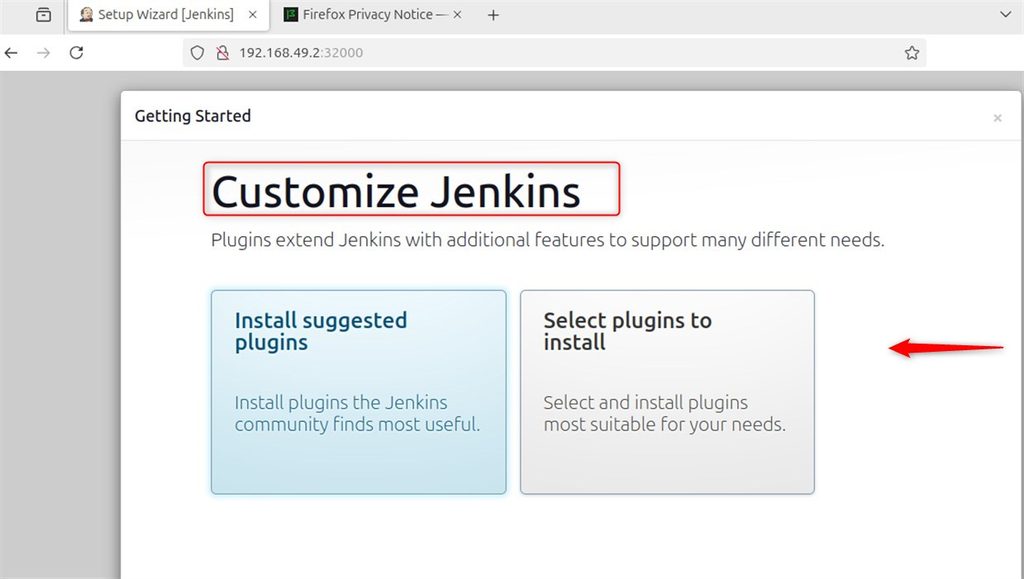Close the Setup Wizard [Jenkins] tab
This screenshot has height=579, width=1024.
click(253, 14)
